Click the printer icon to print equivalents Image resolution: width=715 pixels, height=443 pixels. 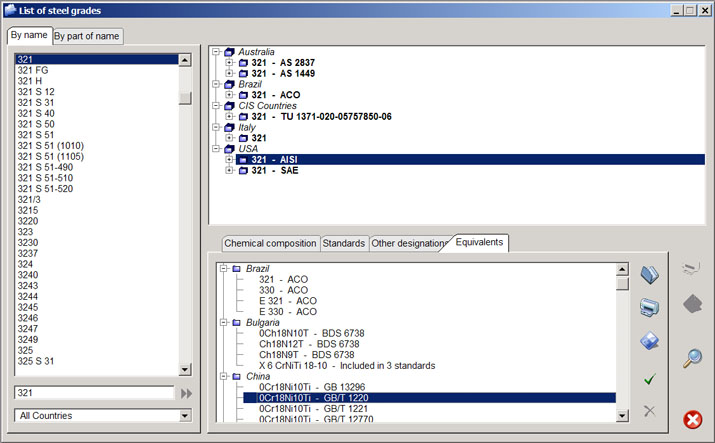[x=649, y=307]
